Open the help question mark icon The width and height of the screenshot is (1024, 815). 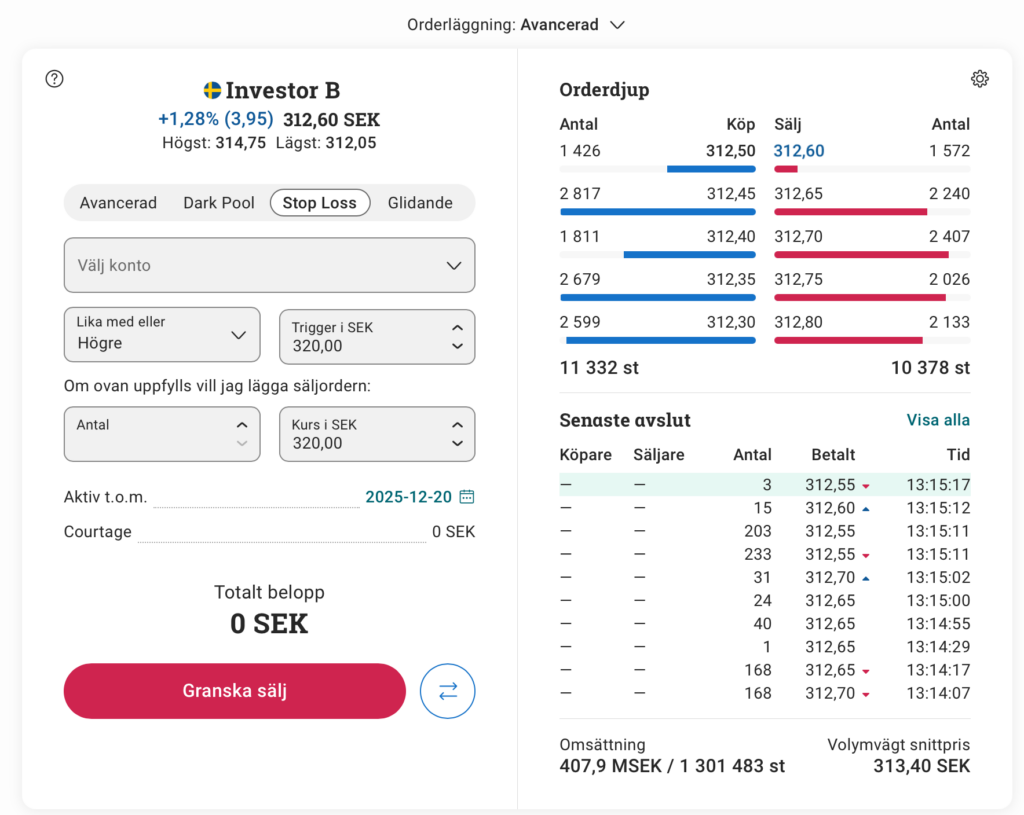tap(54, 79)
